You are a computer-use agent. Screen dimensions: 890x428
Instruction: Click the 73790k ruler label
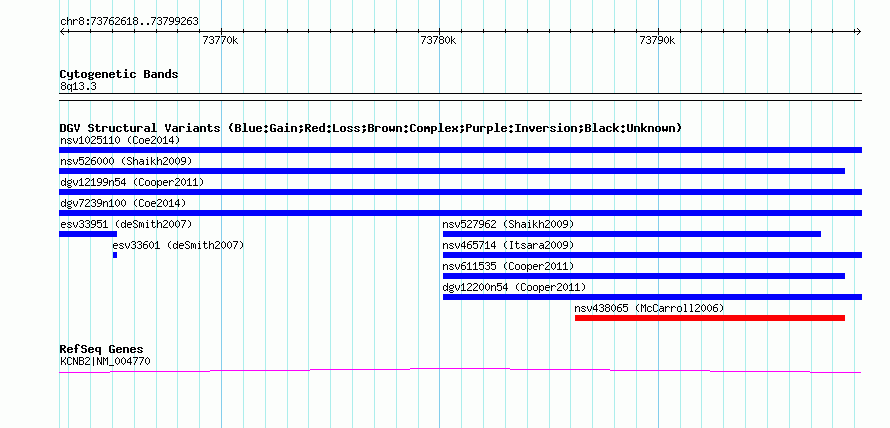point(657,40)
